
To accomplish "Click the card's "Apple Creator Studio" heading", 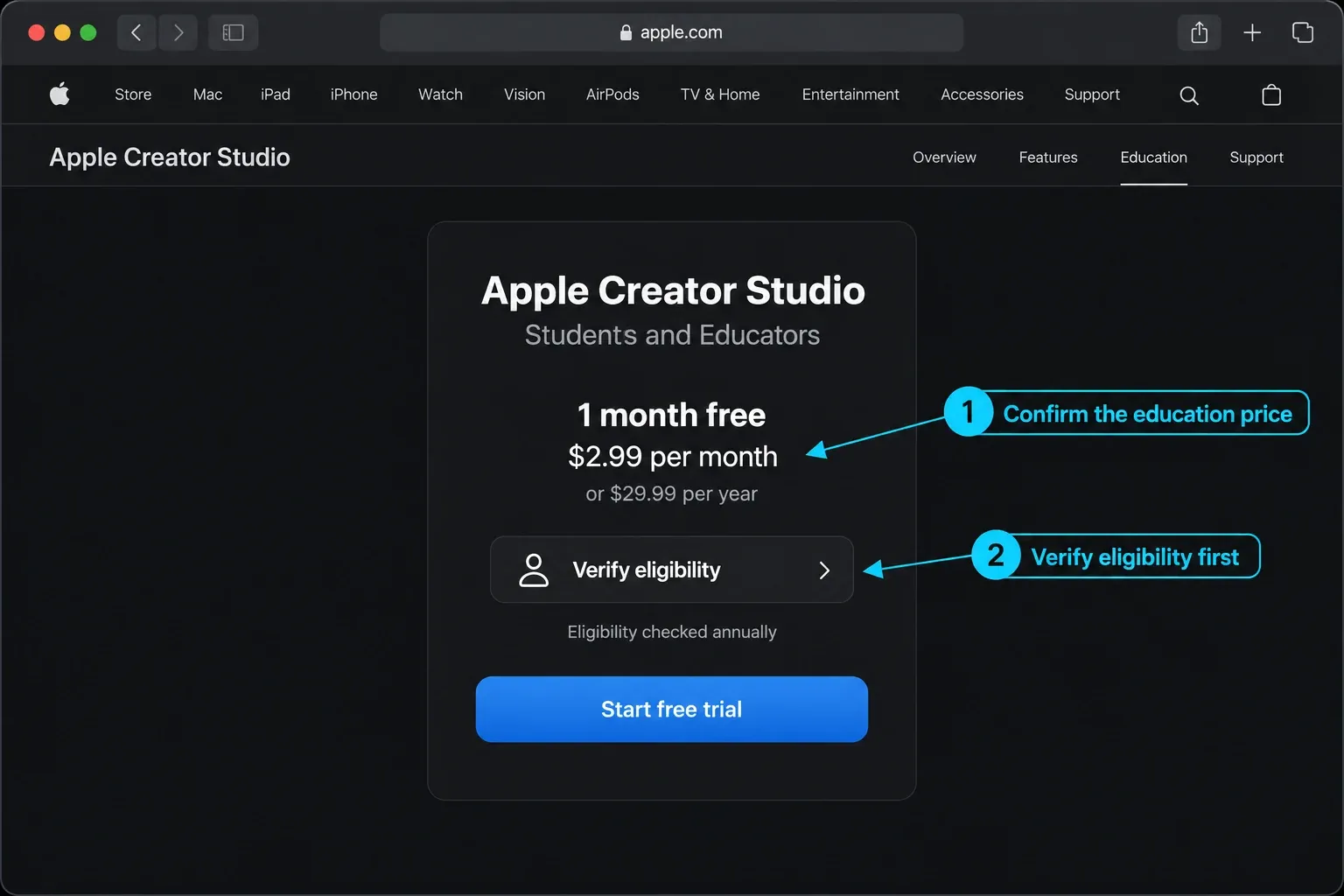I will (x=673, y=290).
